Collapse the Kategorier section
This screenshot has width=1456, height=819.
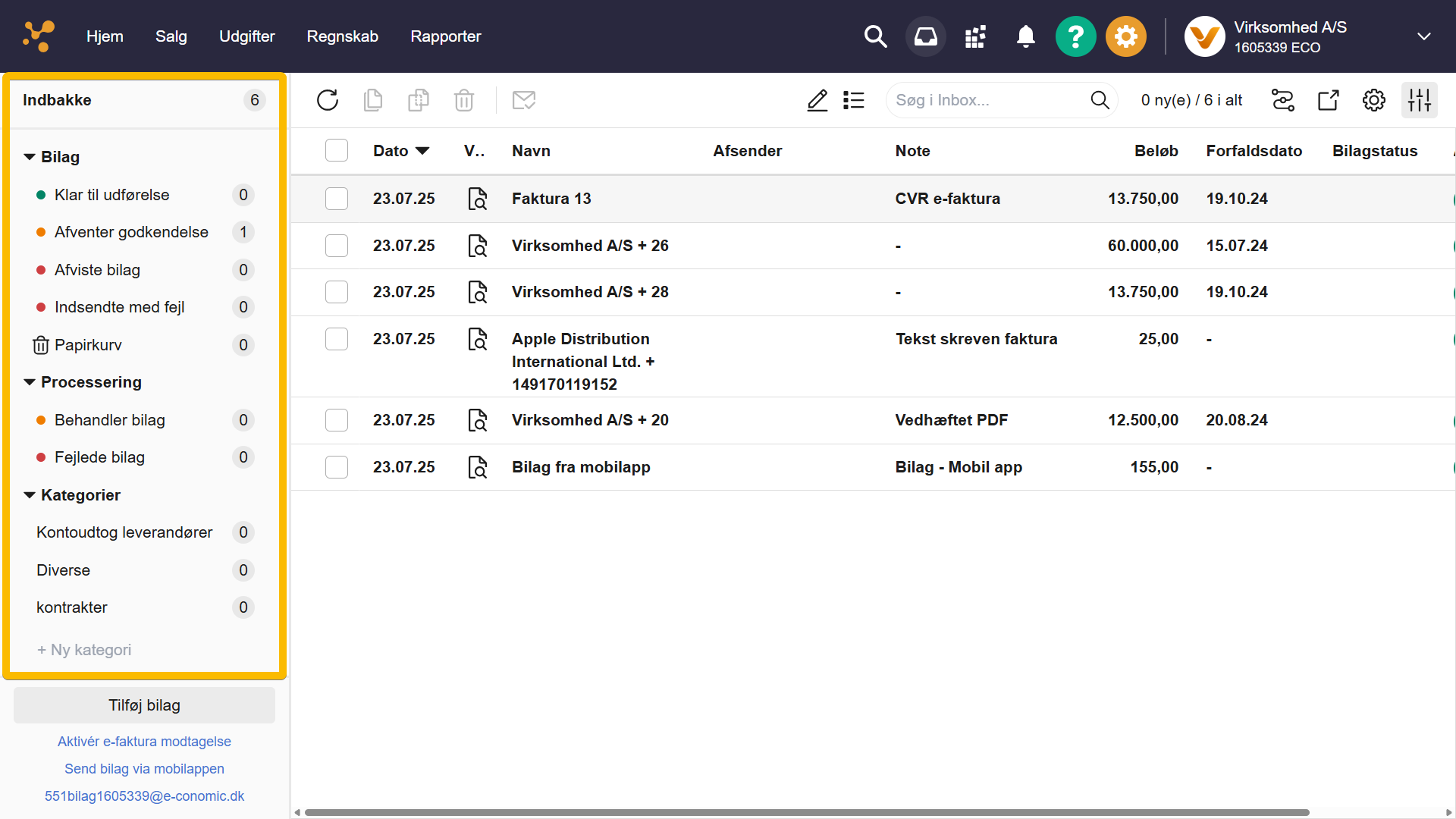pos(30,495)
